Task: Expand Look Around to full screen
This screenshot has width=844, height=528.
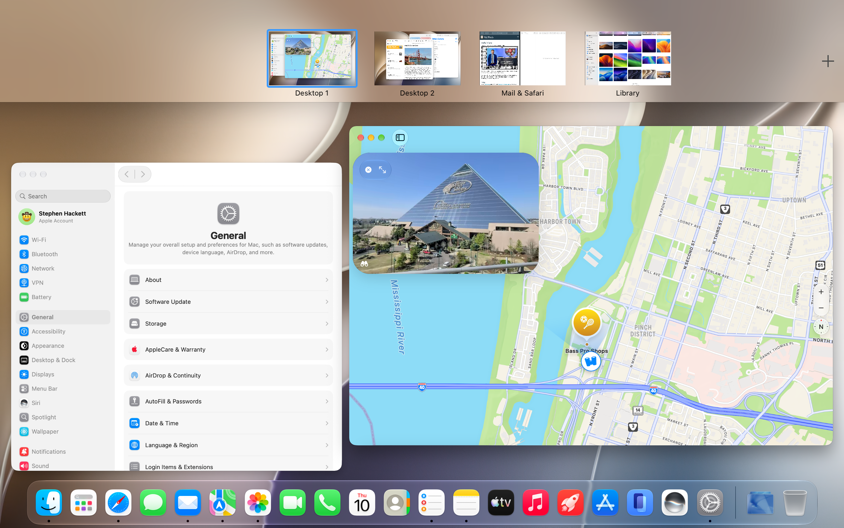Action: click(383, 170)
